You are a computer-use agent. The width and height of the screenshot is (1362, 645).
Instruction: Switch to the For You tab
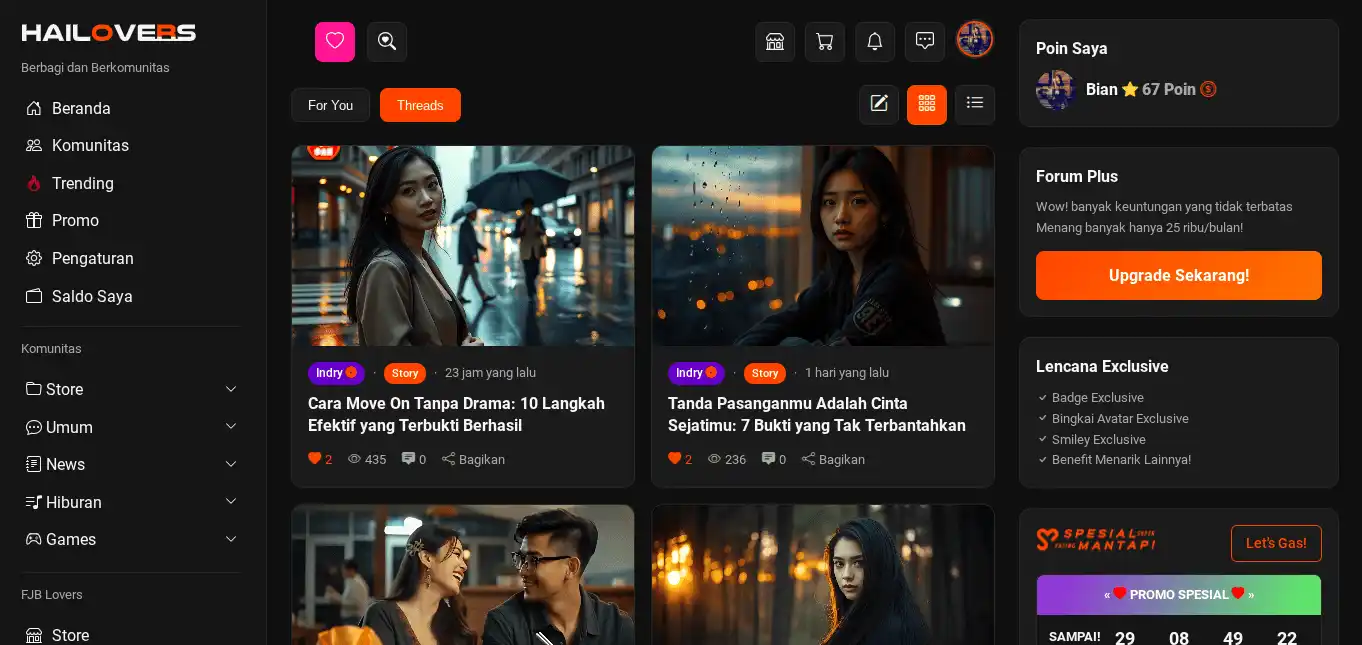point(330,105)
